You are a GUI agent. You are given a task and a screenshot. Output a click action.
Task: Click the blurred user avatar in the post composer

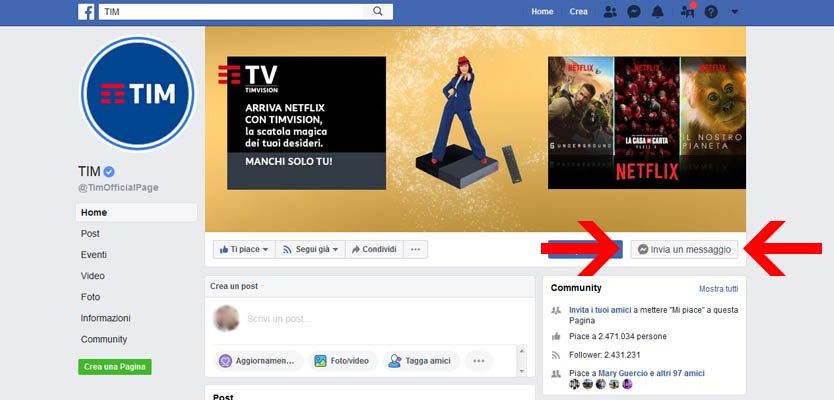(226, 319)
